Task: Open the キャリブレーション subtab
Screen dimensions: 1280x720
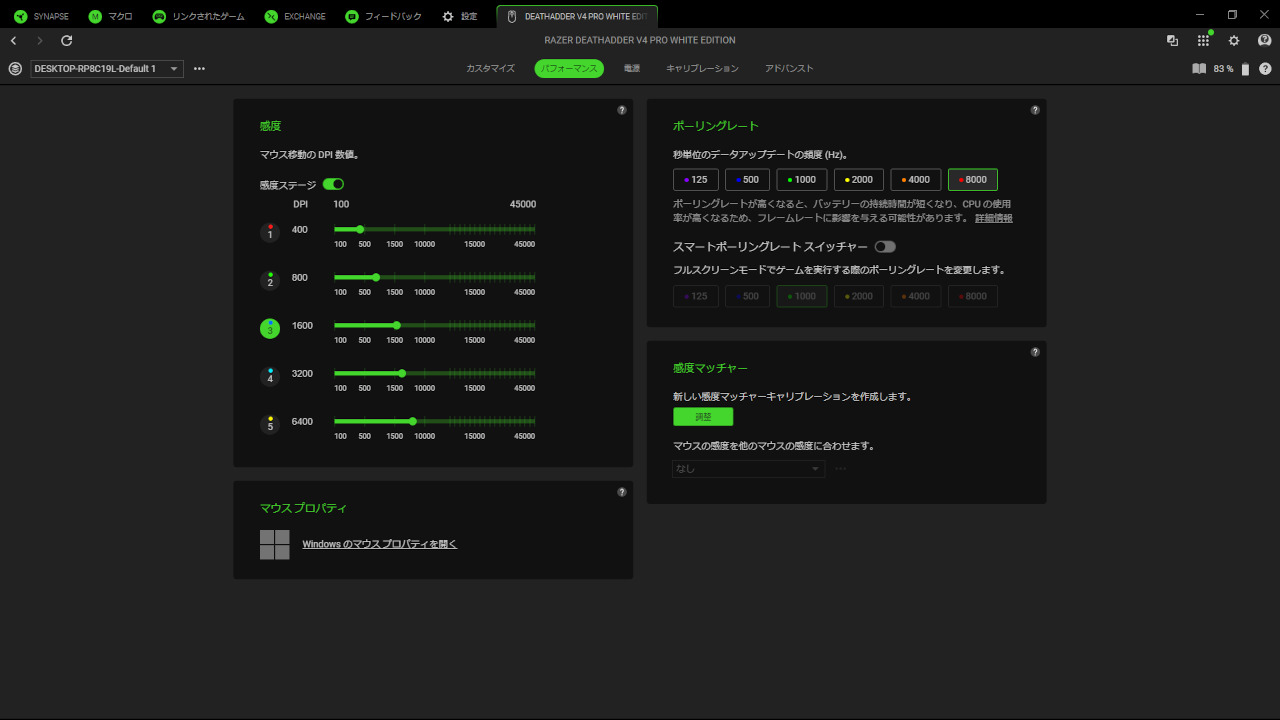Action: [x=702, y=69]
